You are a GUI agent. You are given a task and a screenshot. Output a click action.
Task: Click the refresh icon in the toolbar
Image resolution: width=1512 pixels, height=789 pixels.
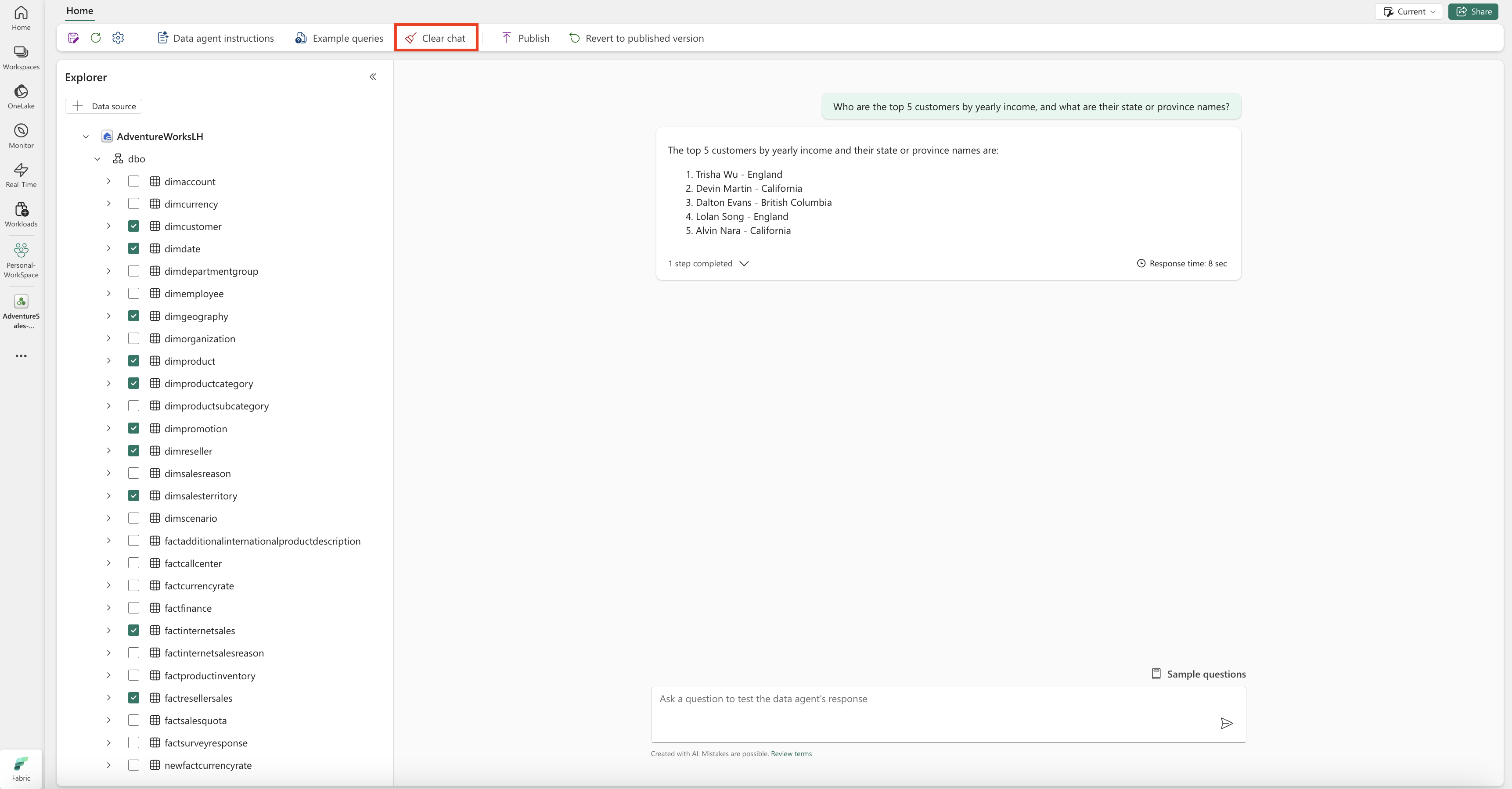[x=96, y=38]
